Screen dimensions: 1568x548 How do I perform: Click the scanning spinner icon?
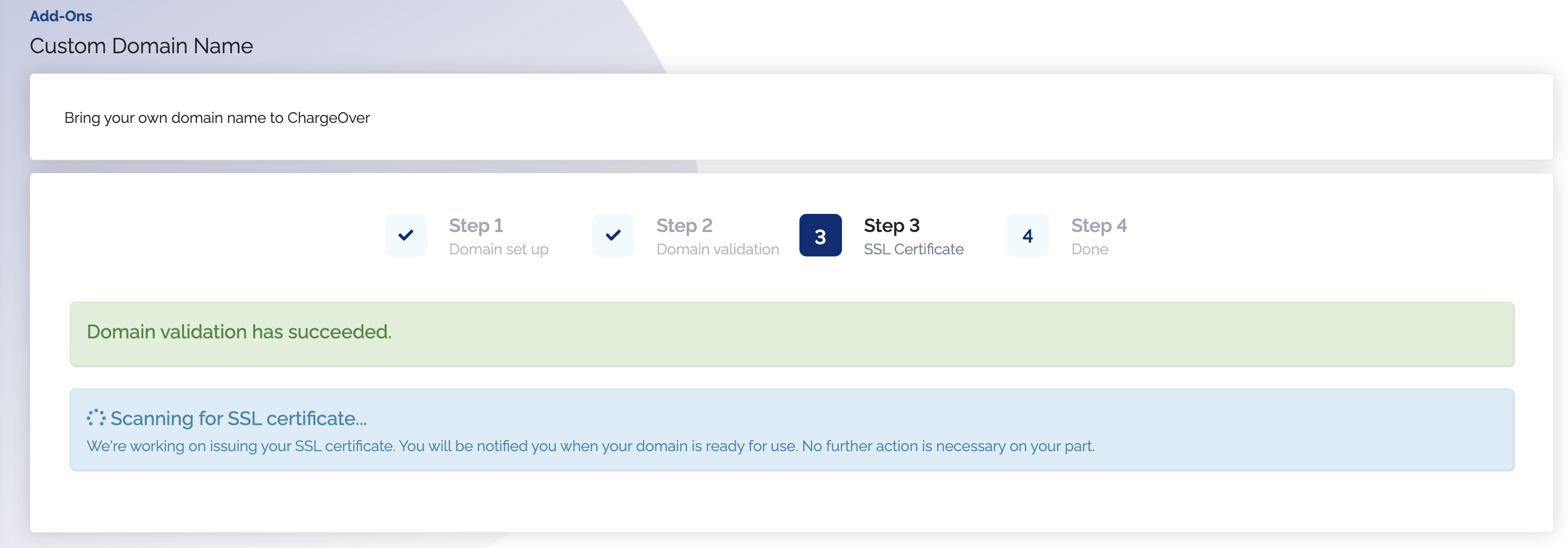[x=96, y=418]
